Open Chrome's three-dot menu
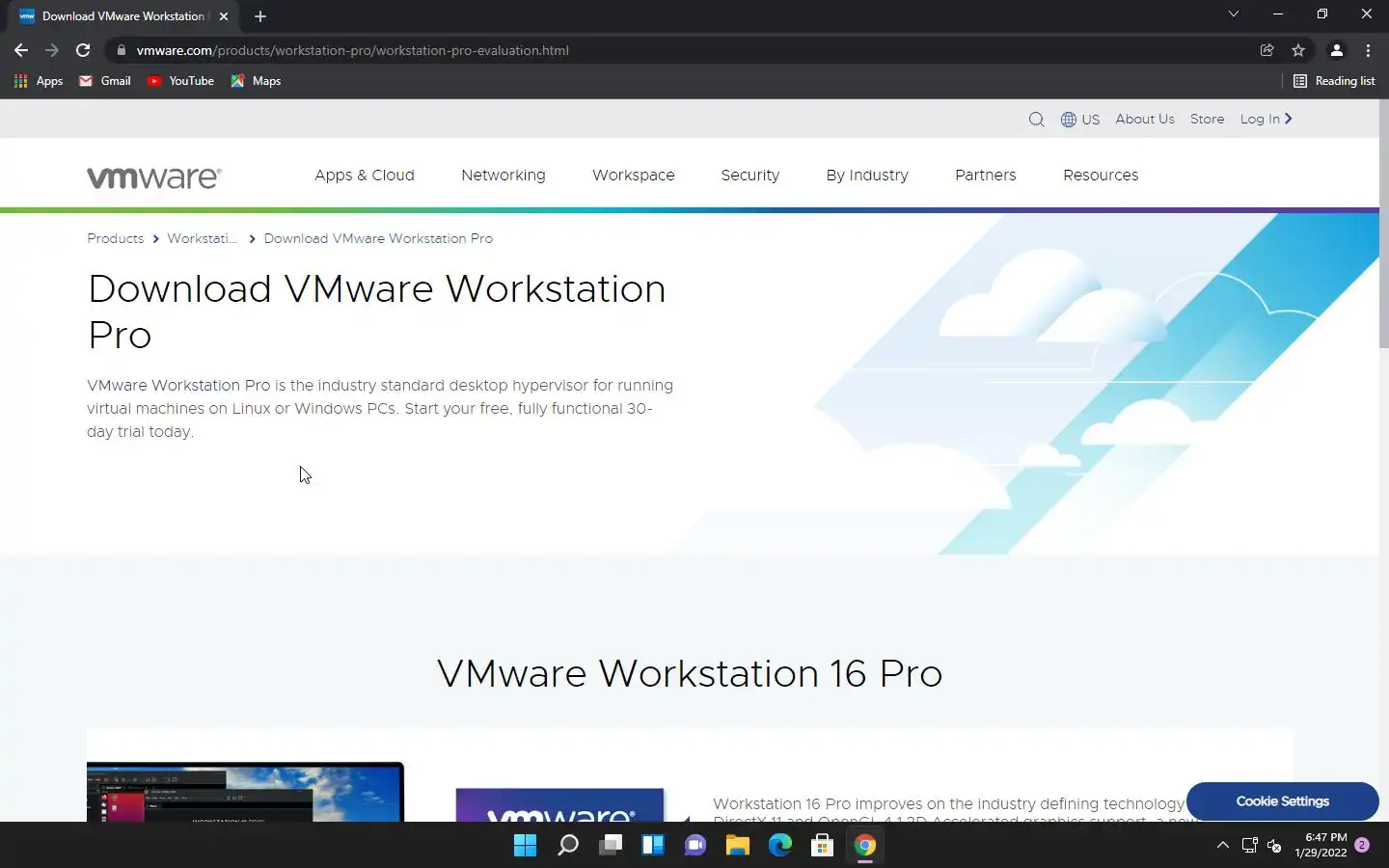The image size is (1389, 868). click(x=1368, y=50)
